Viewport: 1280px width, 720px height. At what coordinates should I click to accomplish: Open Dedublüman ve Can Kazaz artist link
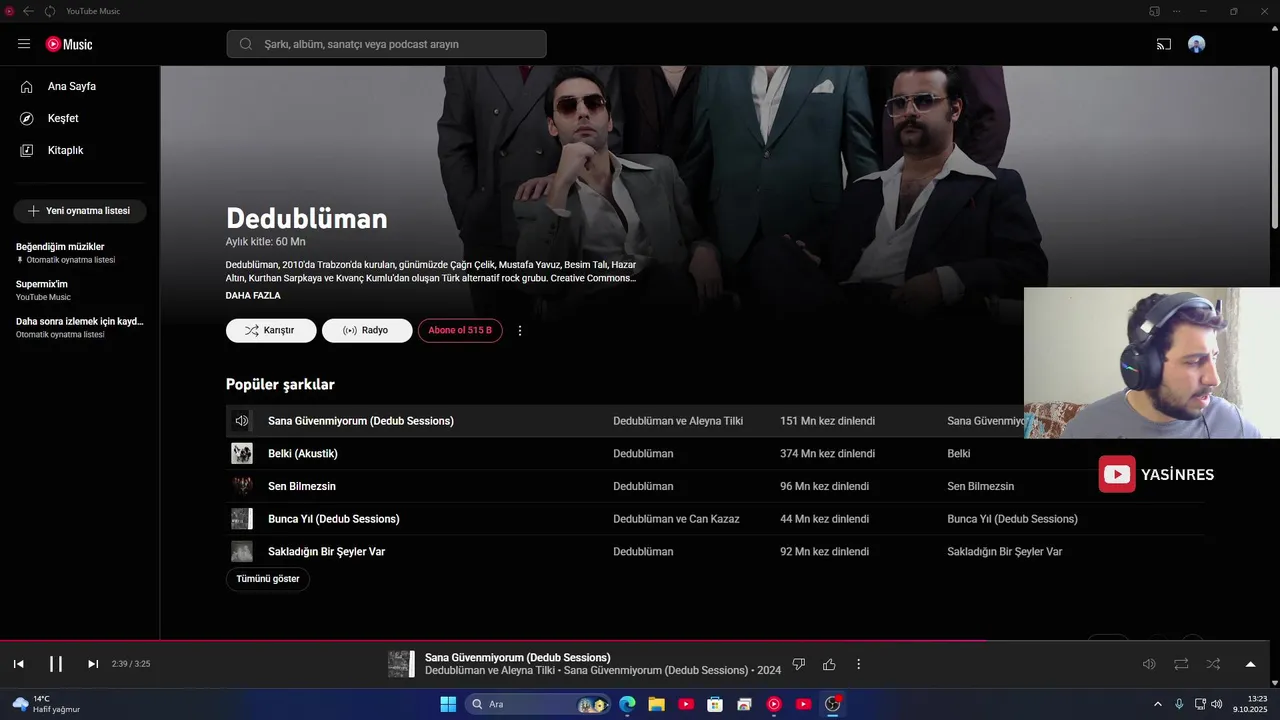(x=676, y=519)
